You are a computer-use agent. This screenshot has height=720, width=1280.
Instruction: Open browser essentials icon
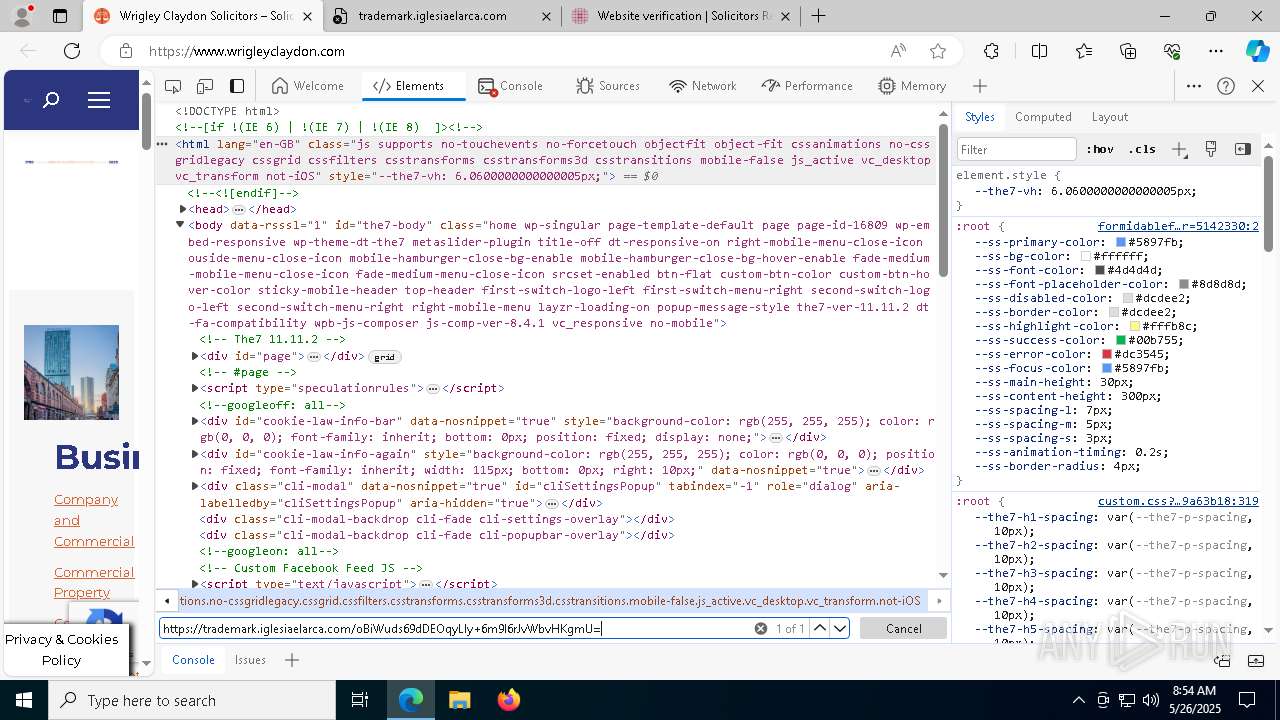[1172, 51]
